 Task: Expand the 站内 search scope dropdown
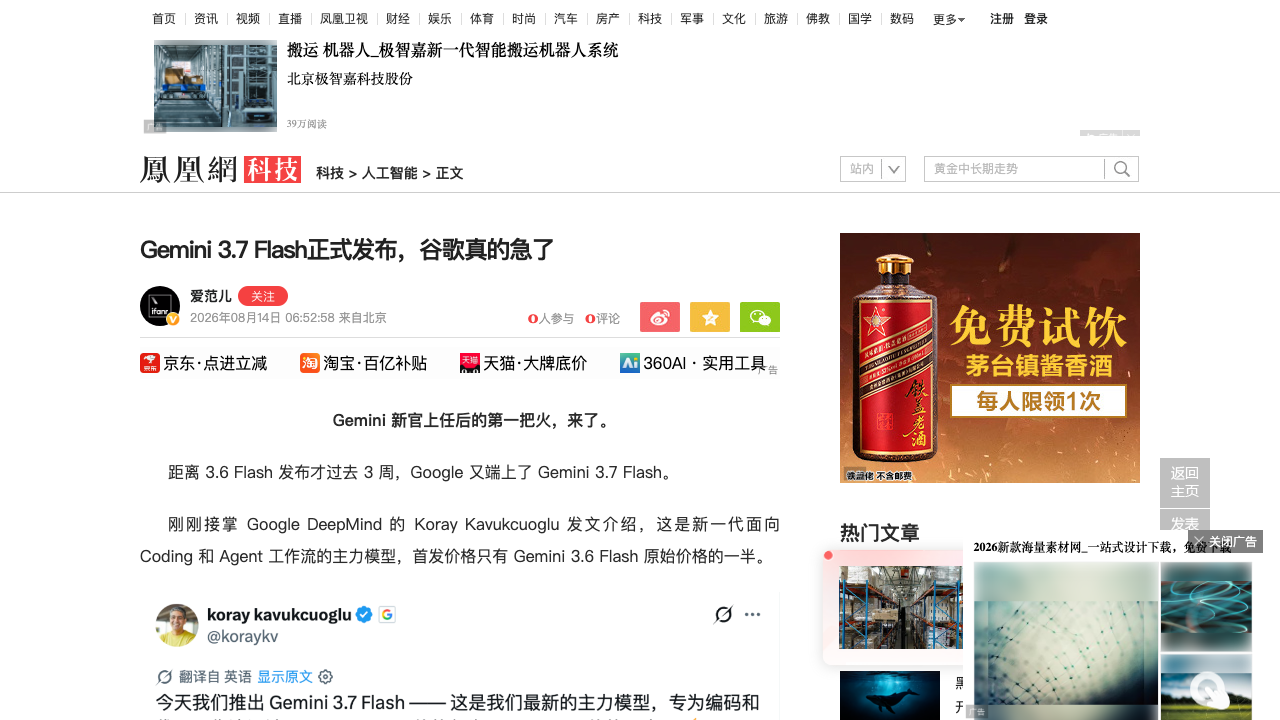(873, 169)
